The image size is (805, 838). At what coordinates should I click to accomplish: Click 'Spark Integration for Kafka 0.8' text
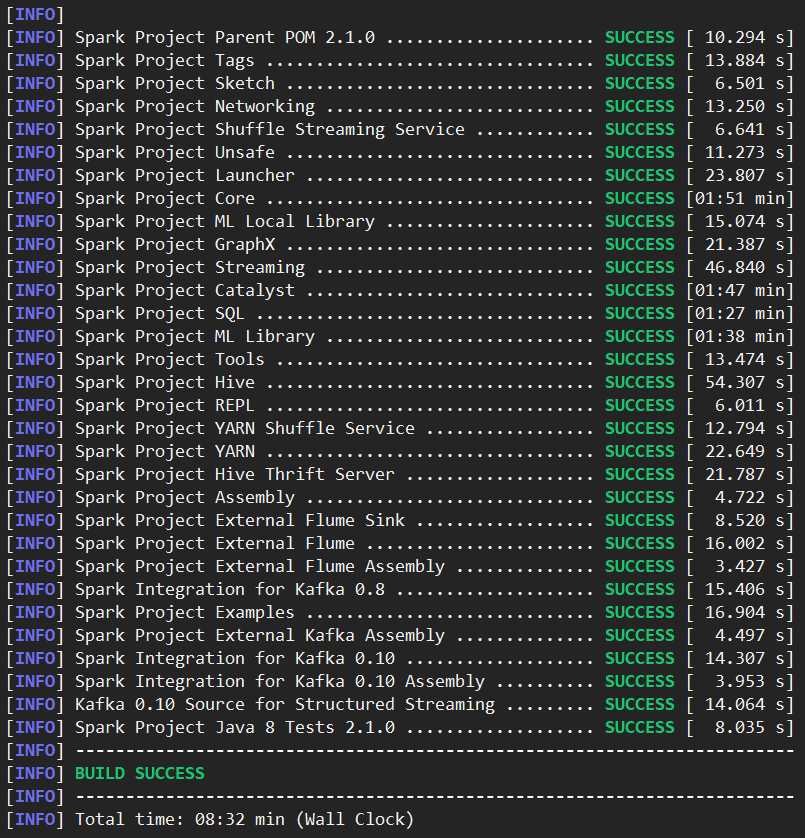pyautogui.click(x=229, y=589)
